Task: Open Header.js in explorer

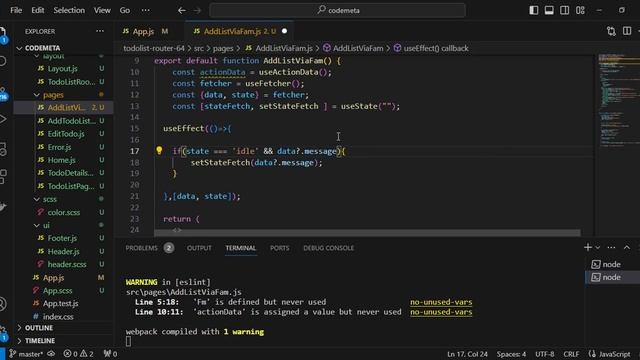Action: pyautogui.click(x=64, y=251)
